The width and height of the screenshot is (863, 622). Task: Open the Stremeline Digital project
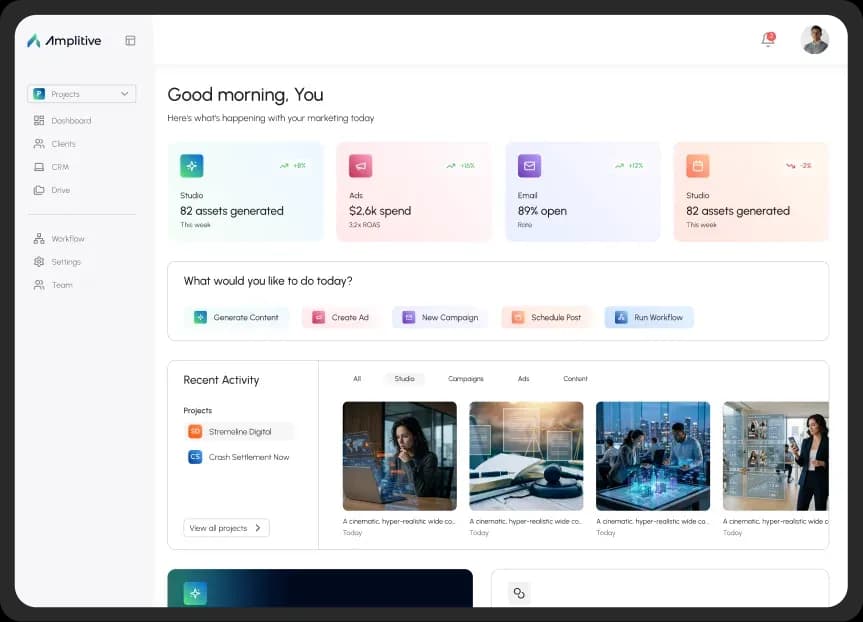(239, 432)
